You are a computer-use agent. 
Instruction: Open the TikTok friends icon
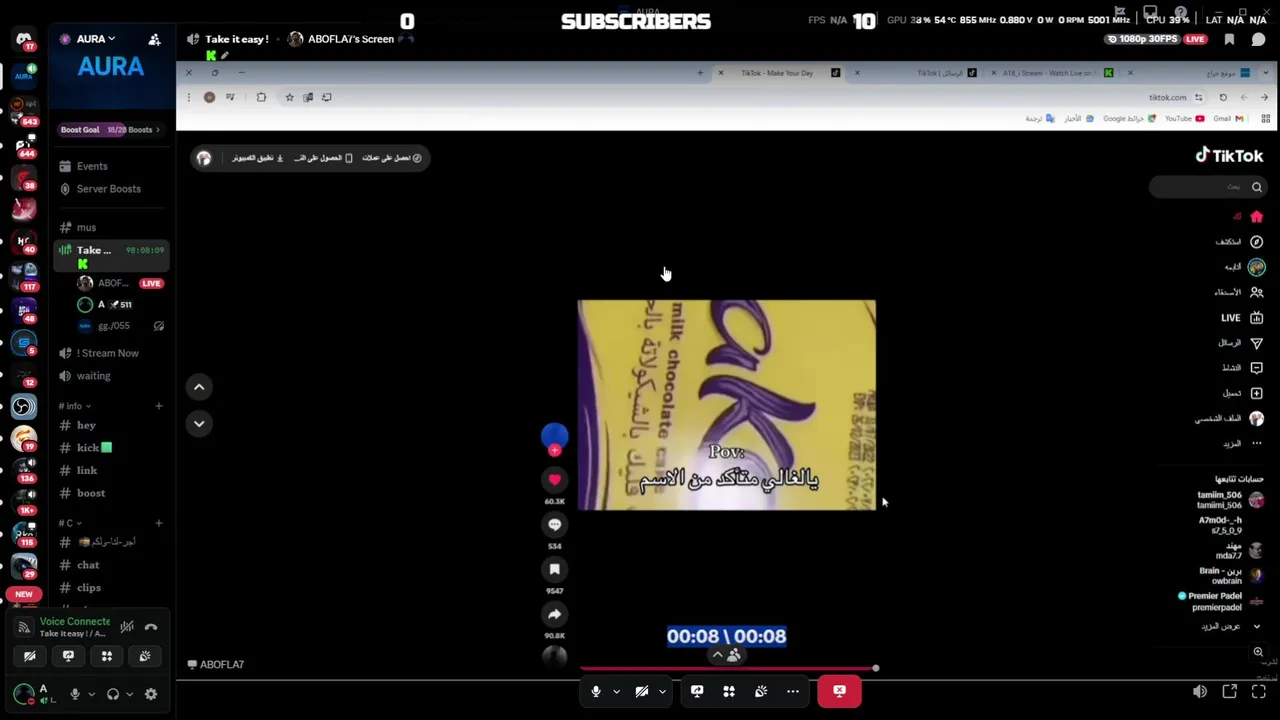click(1256, 292)
